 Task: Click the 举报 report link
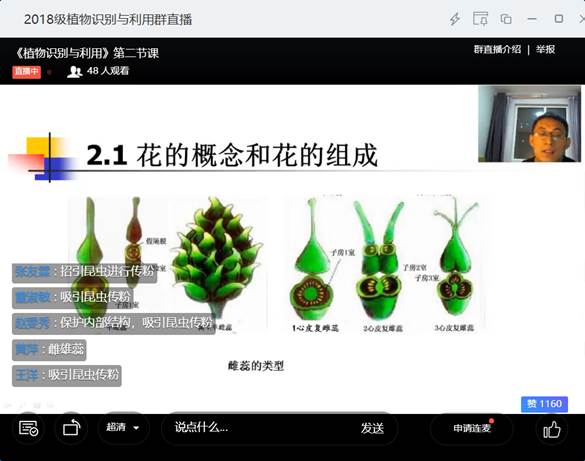pyautogui.click(x=545, y=50)
